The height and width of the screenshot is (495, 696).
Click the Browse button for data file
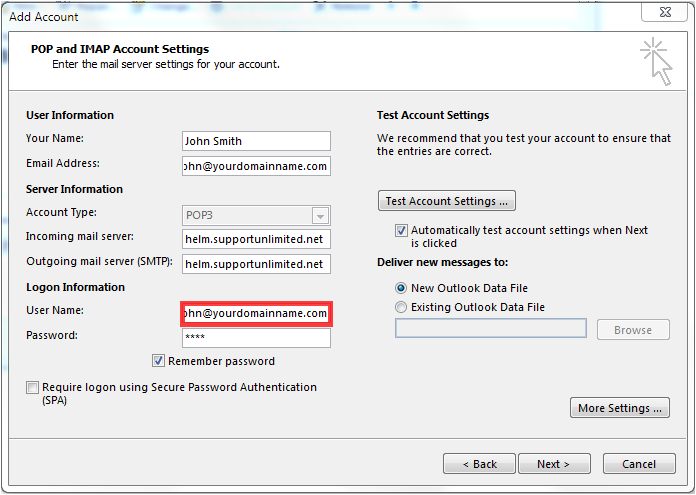click(x=633, y=330)
